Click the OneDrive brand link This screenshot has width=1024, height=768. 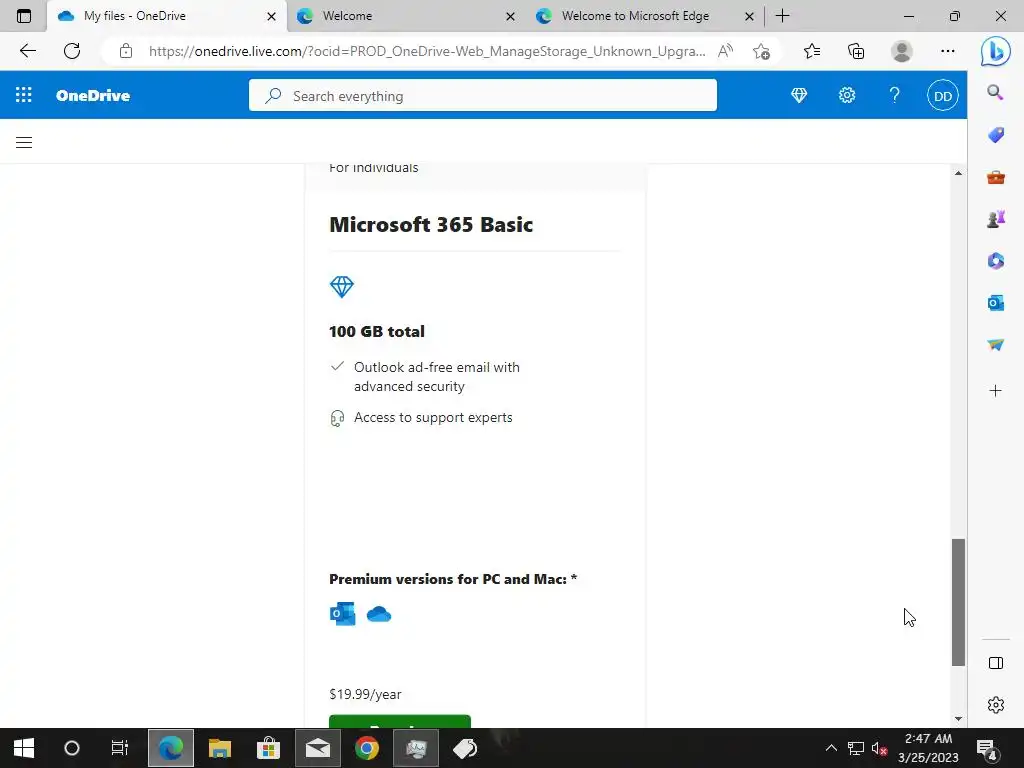point(93,95)
